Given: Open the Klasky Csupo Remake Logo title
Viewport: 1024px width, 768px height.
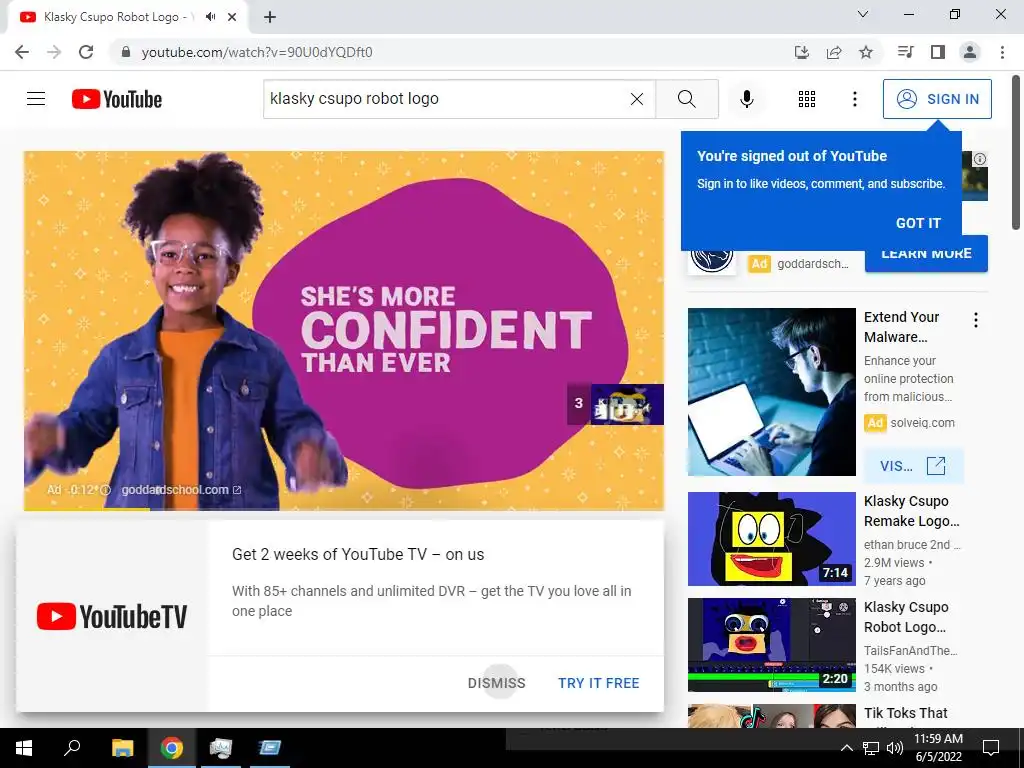Looking at the screenshot, I should 911,511.
